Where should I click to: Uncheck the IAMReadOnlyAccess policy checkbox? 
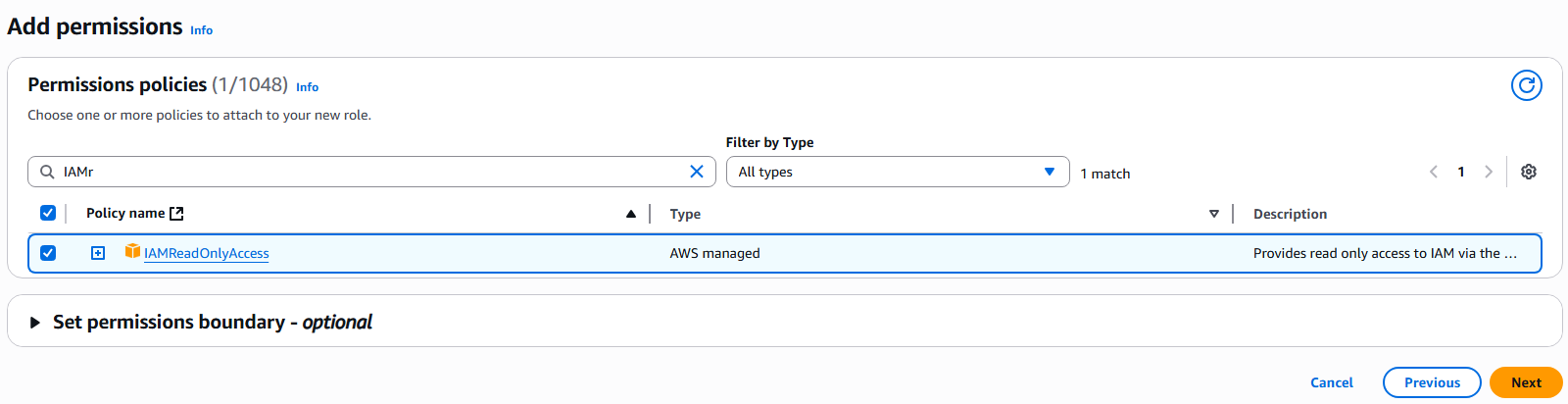coord(48,253)
